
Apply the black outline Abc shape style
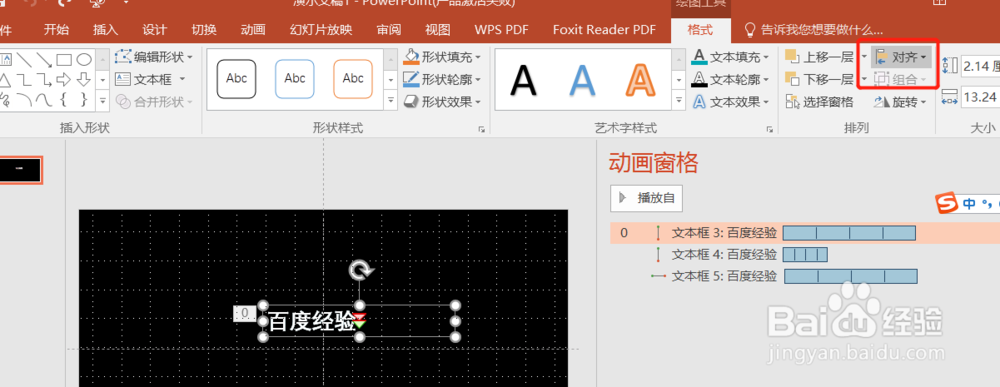pos(237,78)
